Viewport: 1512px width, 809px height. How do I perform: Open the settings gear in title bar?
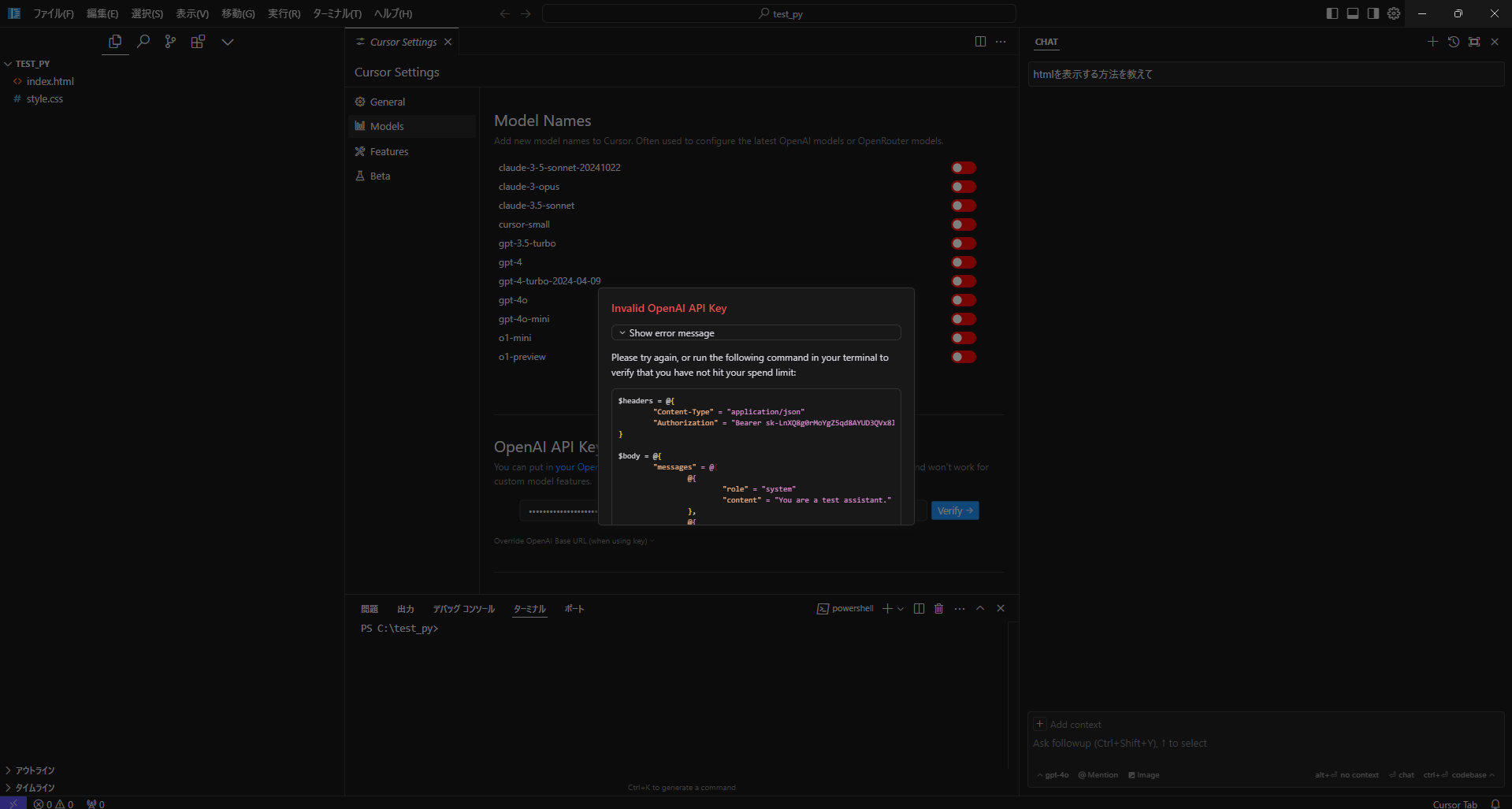pos(1394,13)
